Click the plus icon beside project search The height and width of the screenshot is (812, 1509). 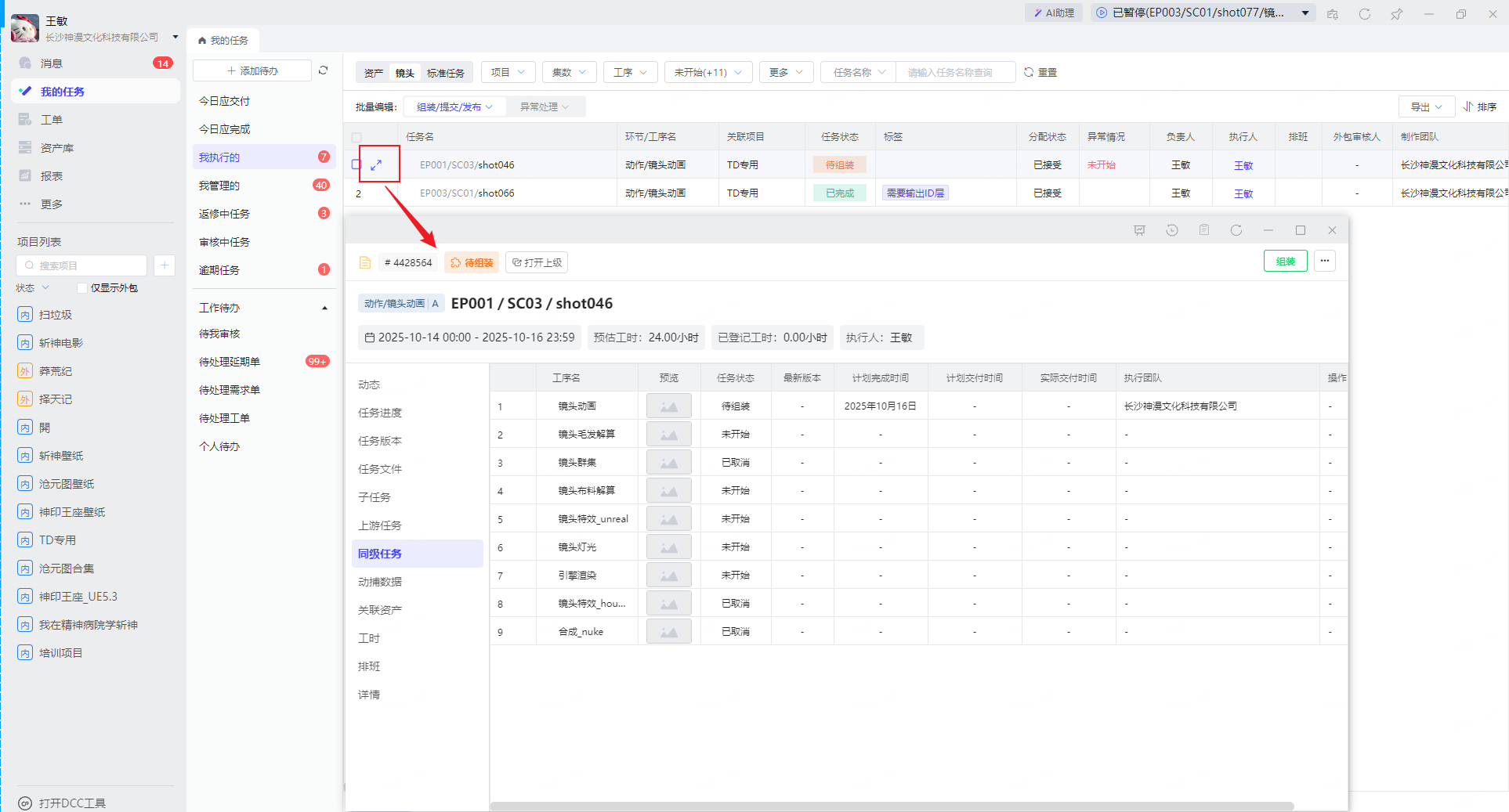coord(165,265)
